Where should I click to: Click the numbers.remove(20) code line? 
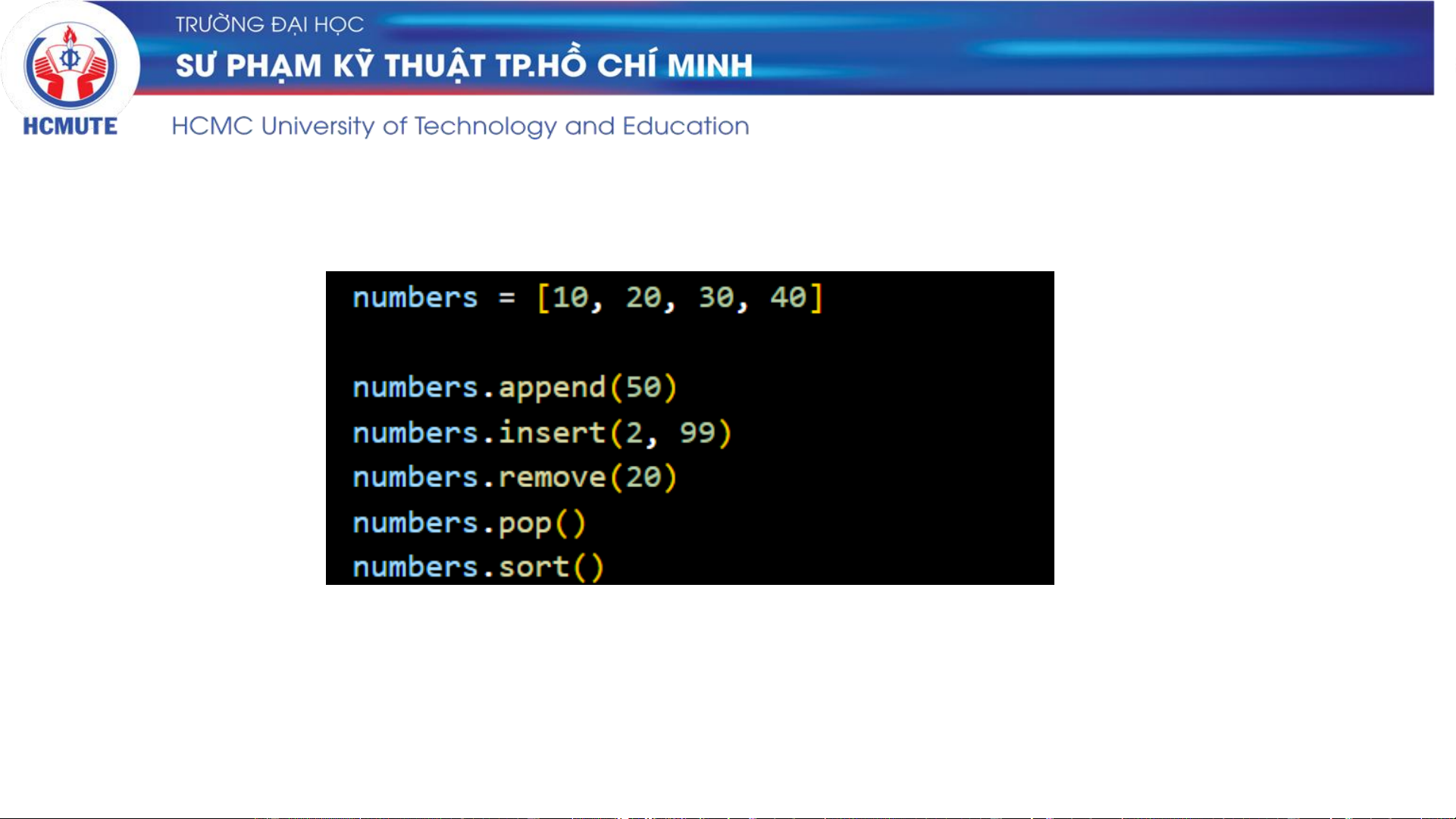[x=514, y=477]
